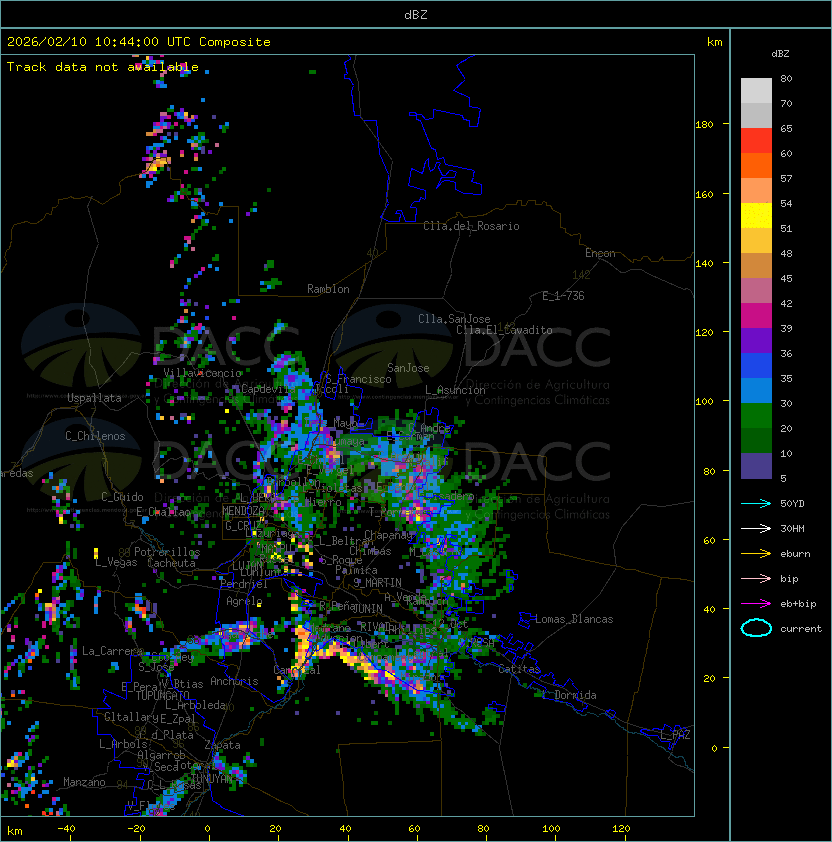Click the 'L_Vegas' map label
This screenshot has height=842, width=832.
click(116, 563)
